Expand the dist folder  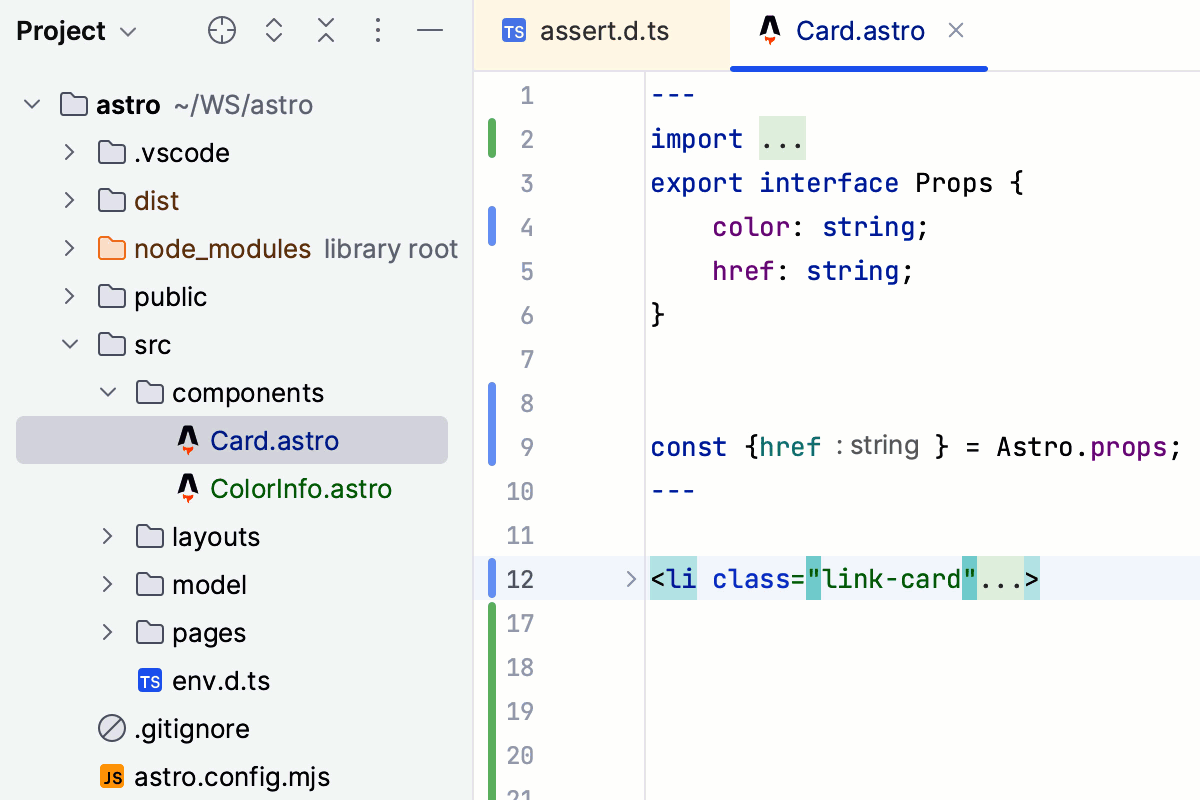click(68, 200)
